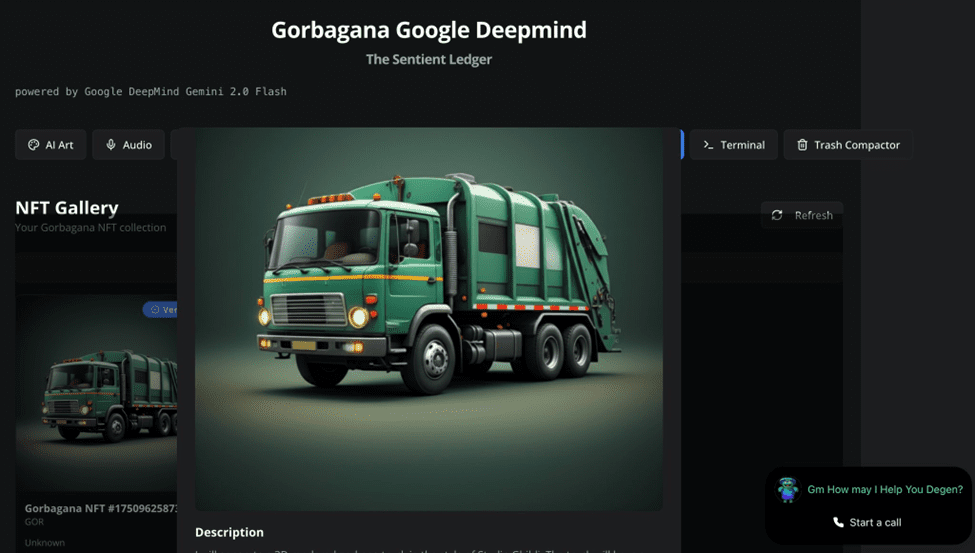Switch to the Audio tab
Image resolution: width=975 pixels, height=553 pixels.
128,145
